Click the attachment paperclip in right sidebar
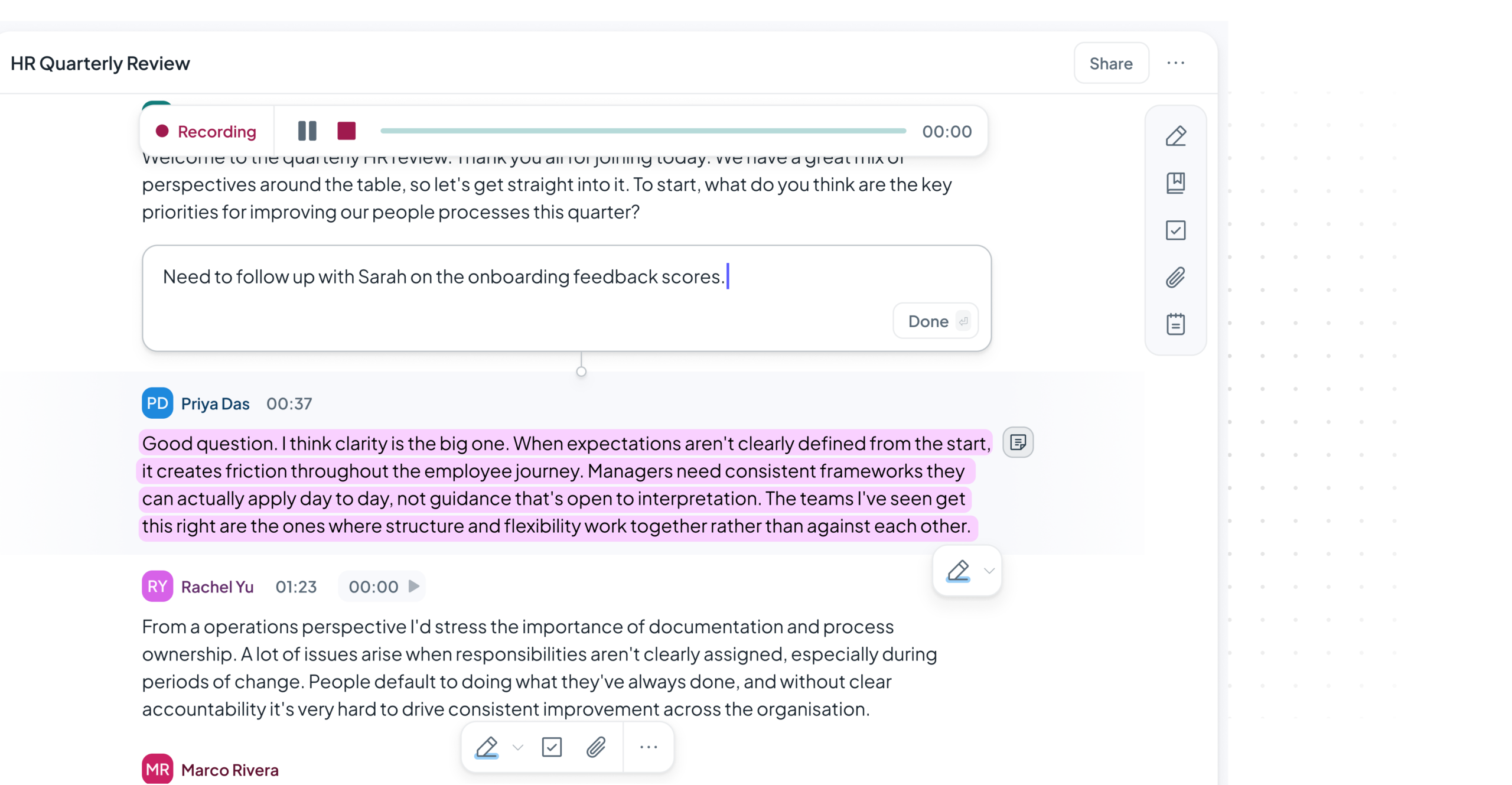 click(1175, 277)
